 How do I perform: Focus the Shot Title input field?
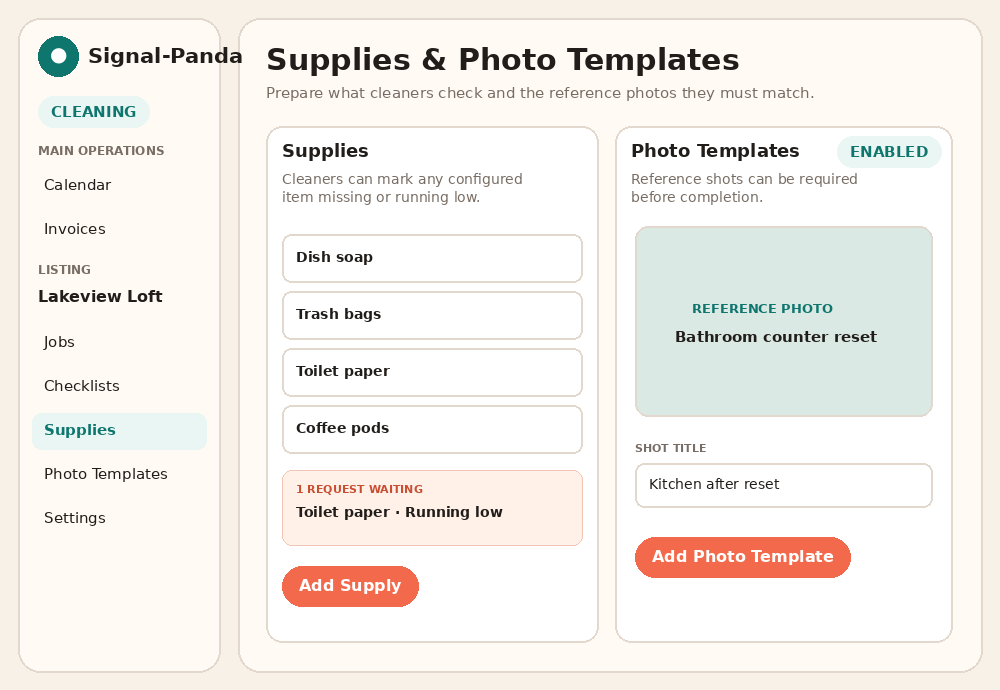(x=784, y=485)
